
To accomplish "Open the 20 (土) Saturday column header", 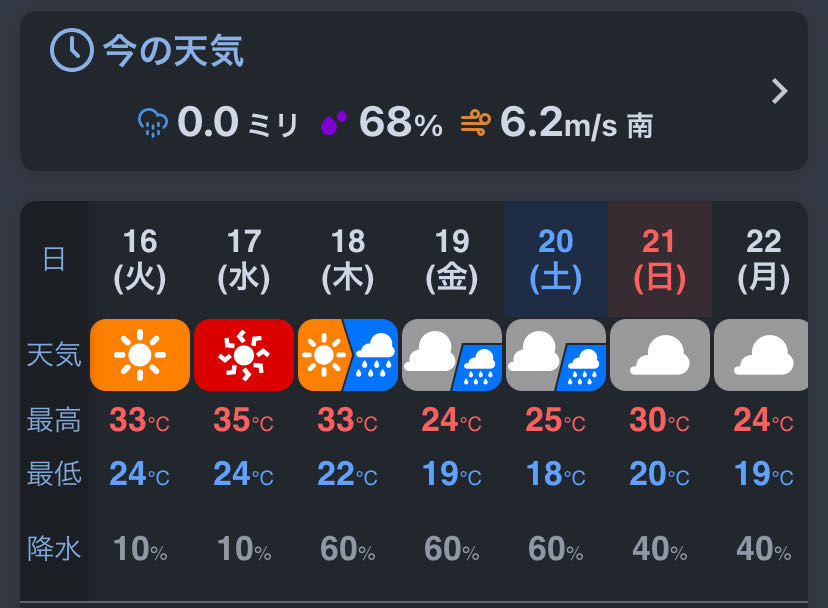I will (556, 260).
